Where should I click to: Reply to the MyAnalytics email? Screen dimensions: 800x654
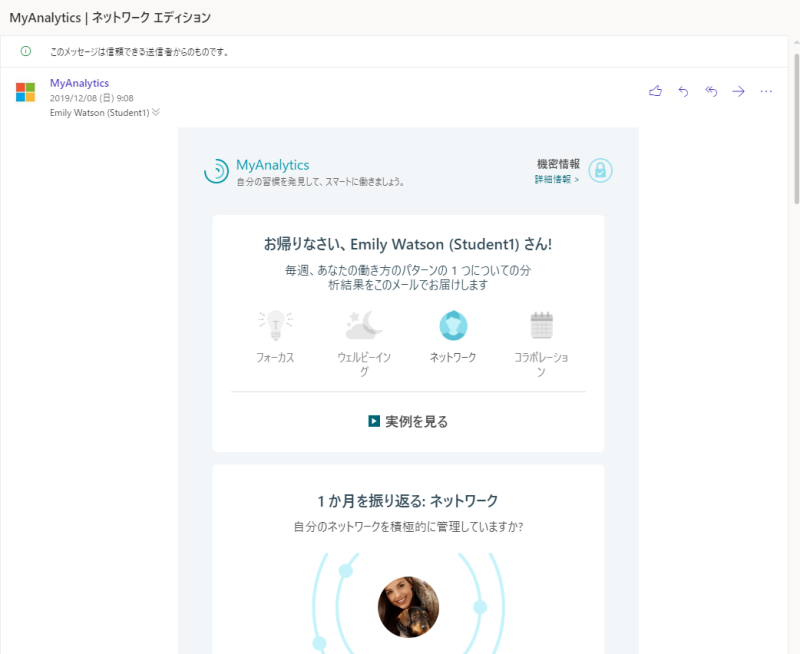click(x=683, y=91)
